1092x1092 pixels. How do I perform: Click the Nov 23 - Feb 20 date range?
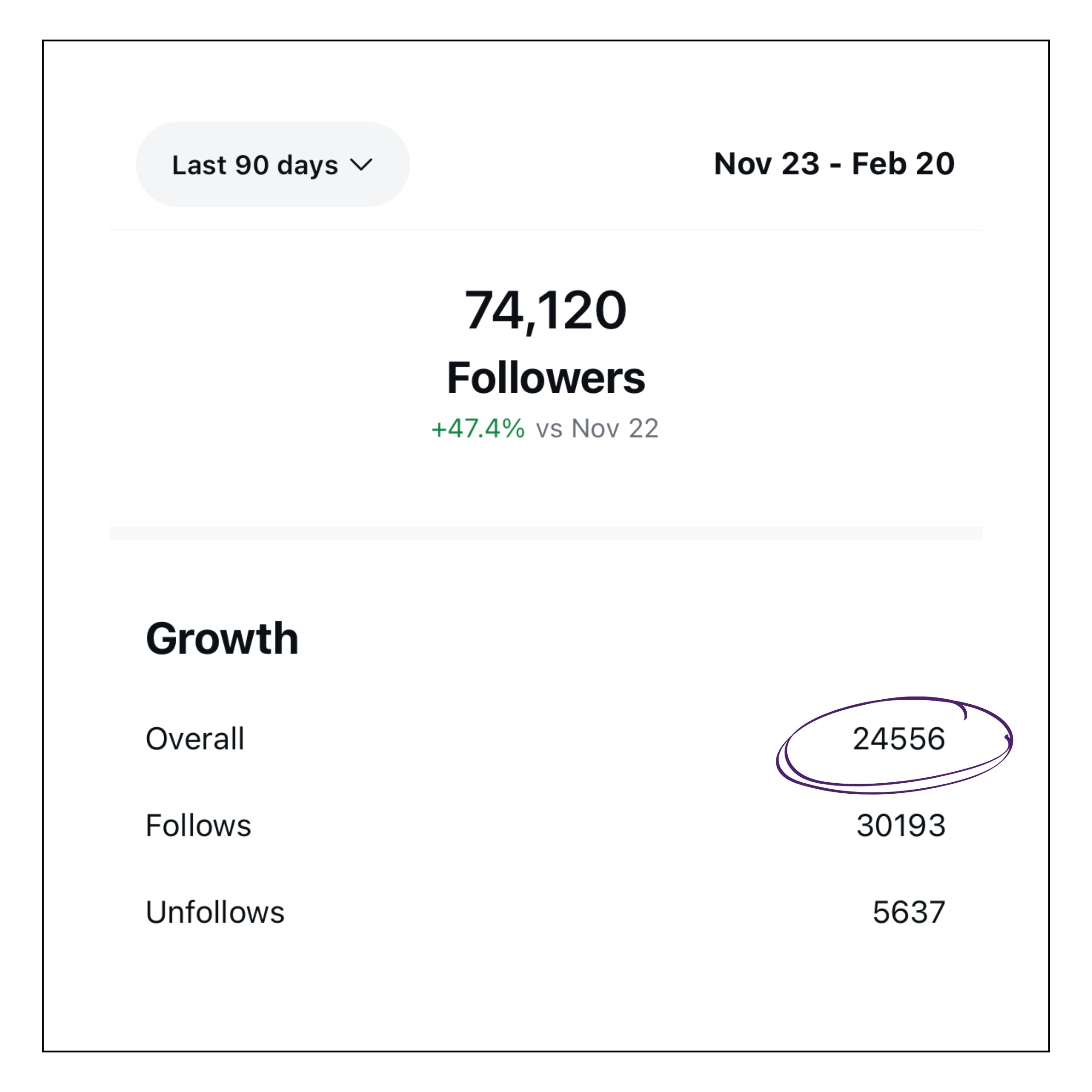(x=834, y=164)
